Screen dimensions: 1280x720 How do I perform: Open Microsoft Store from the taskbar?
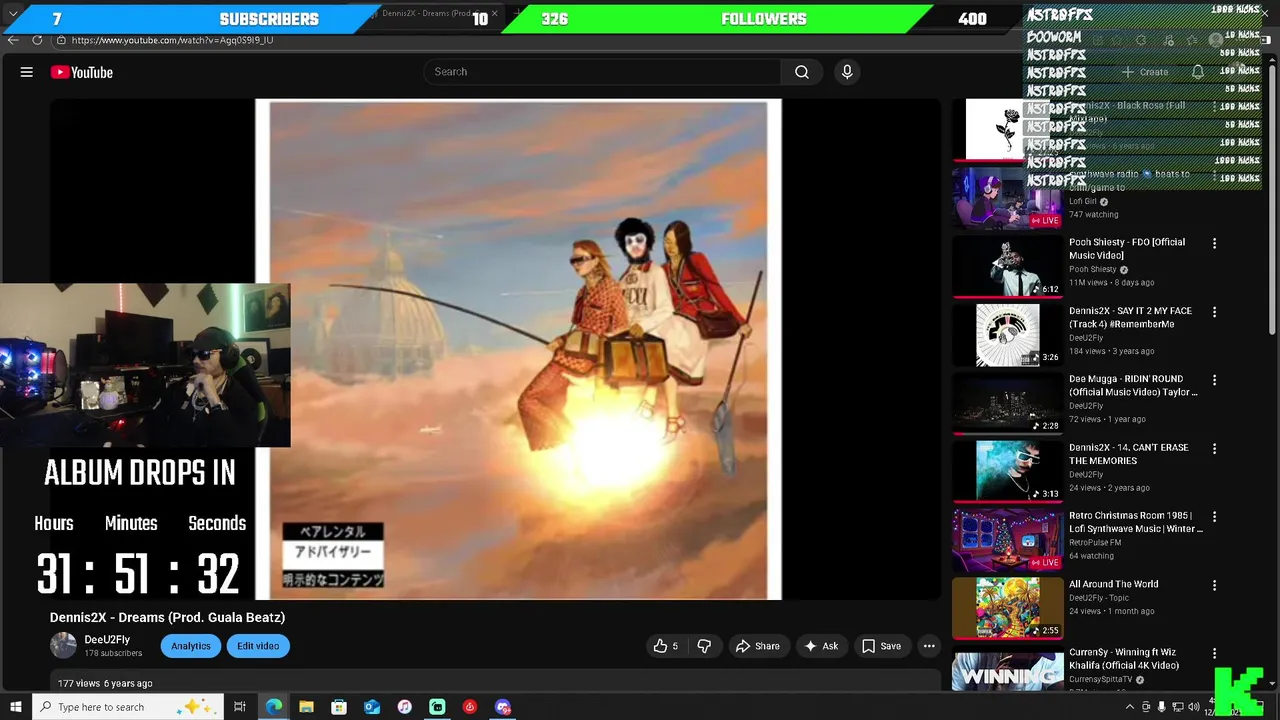(x=339, y=707)
